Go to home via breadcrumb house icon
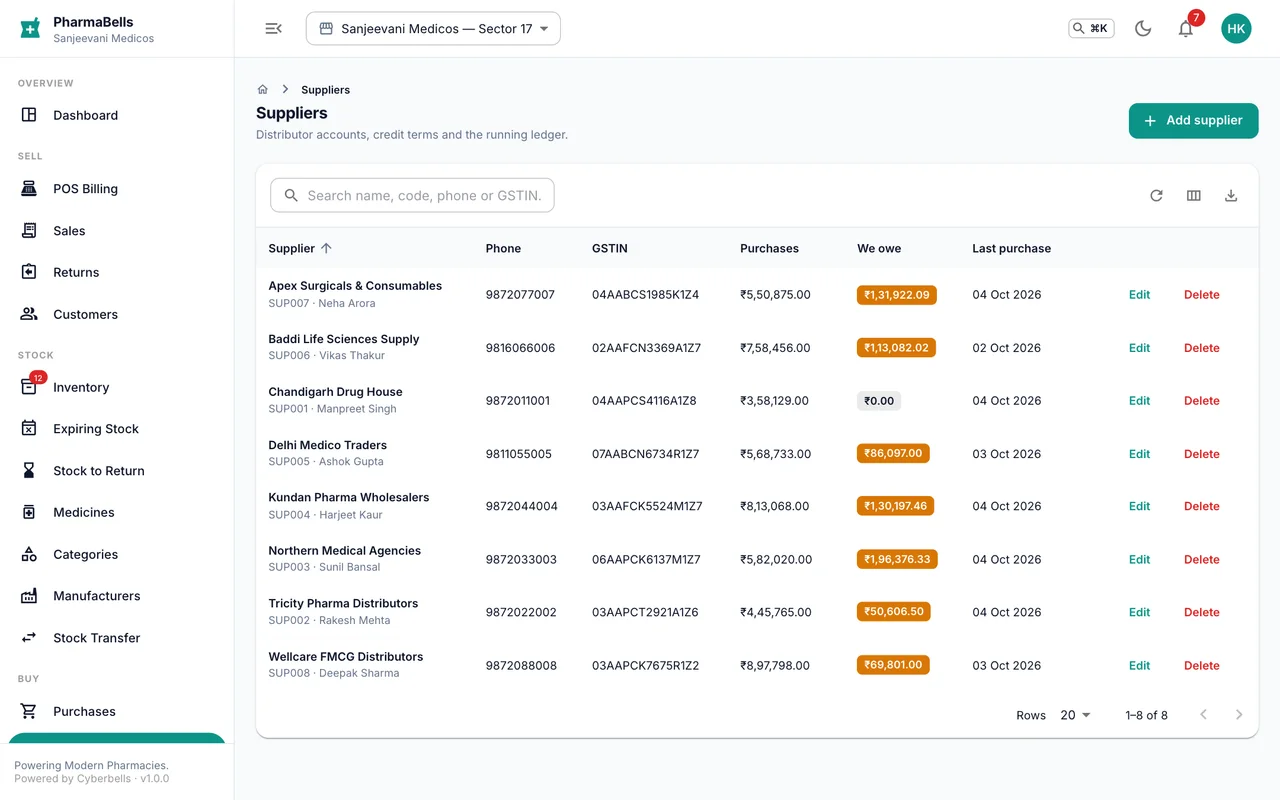 [263, 89]
